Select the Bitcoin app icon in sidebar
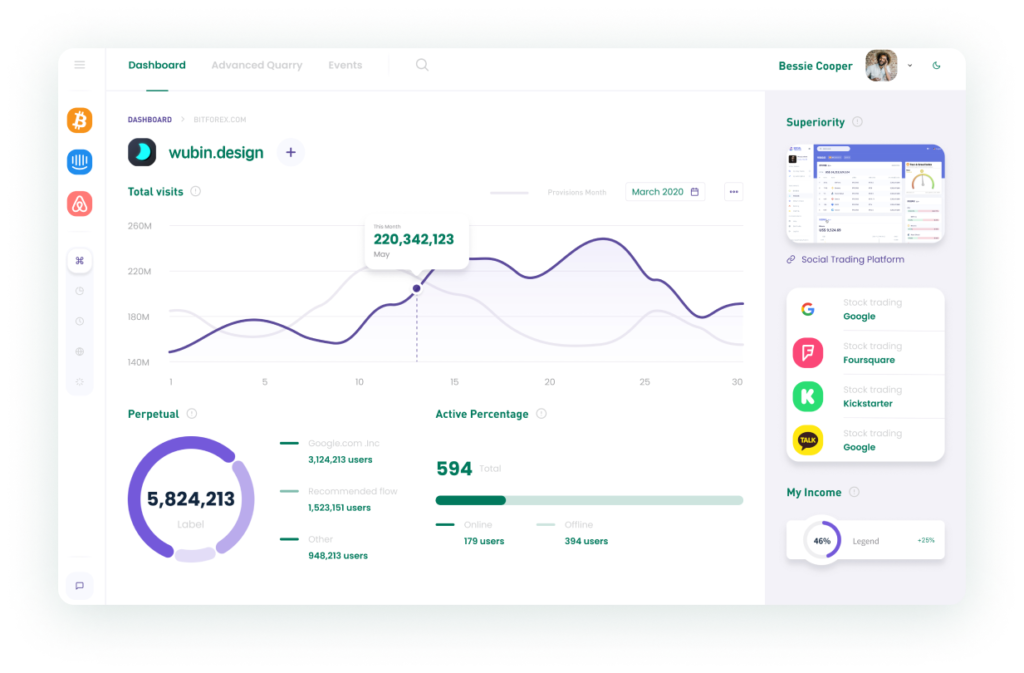Image resolution: width=1024 pixels, height=673 pixels. (x=80, y=120)
